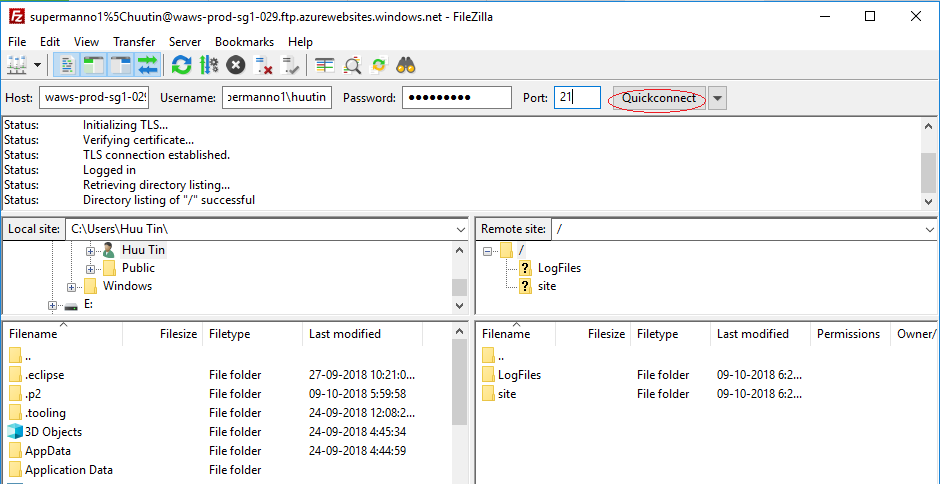The height and width of the screenshot is (484, 940).
Task: Click the Quickconnect button
Action: 658,98
